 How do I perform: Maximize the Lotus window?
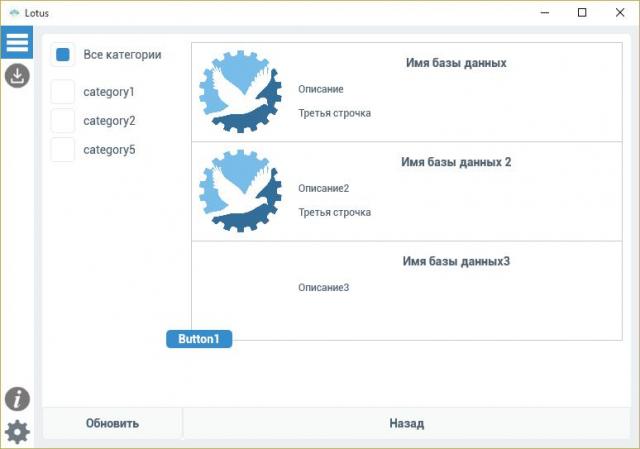coord(582,13)
